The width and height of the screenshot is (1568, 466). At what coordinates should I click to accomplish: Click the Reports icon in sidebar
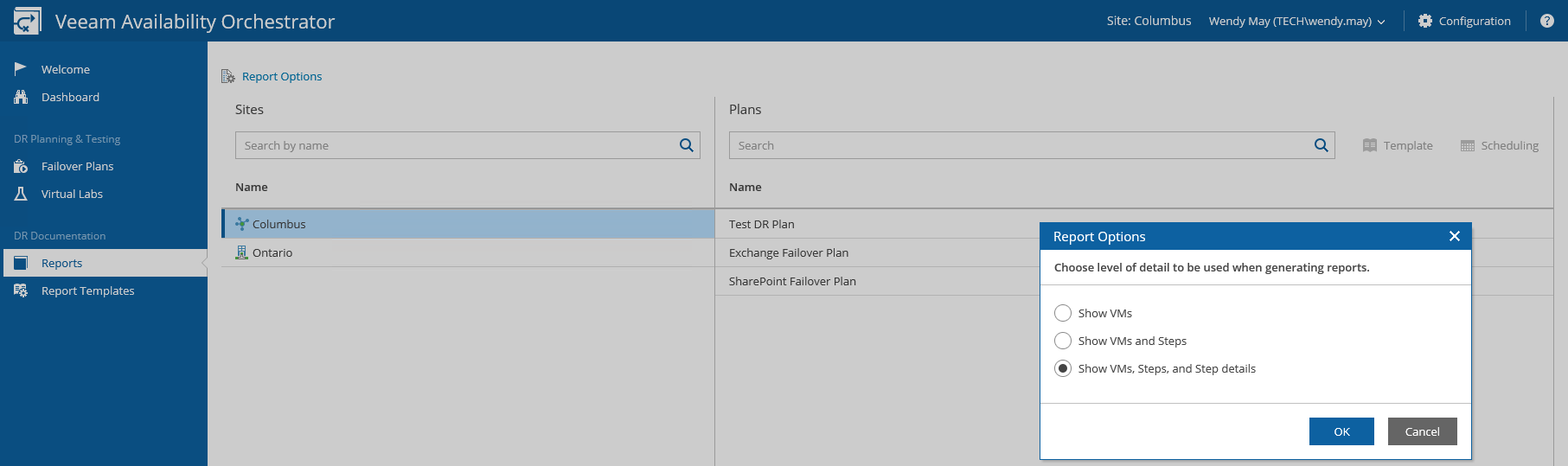point(21,263)
